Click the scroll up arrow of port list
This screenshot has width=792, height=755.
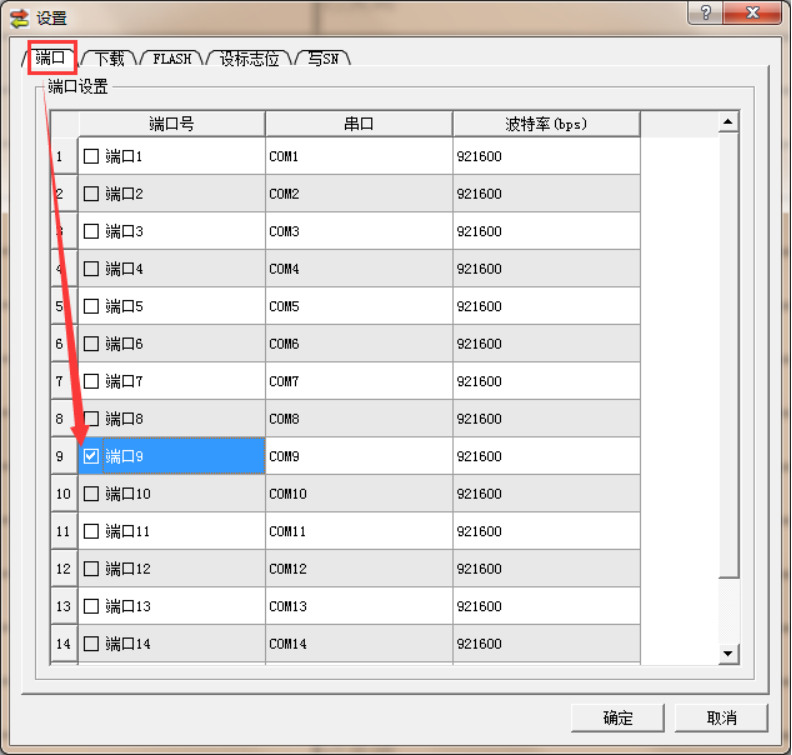click(729, 123)
